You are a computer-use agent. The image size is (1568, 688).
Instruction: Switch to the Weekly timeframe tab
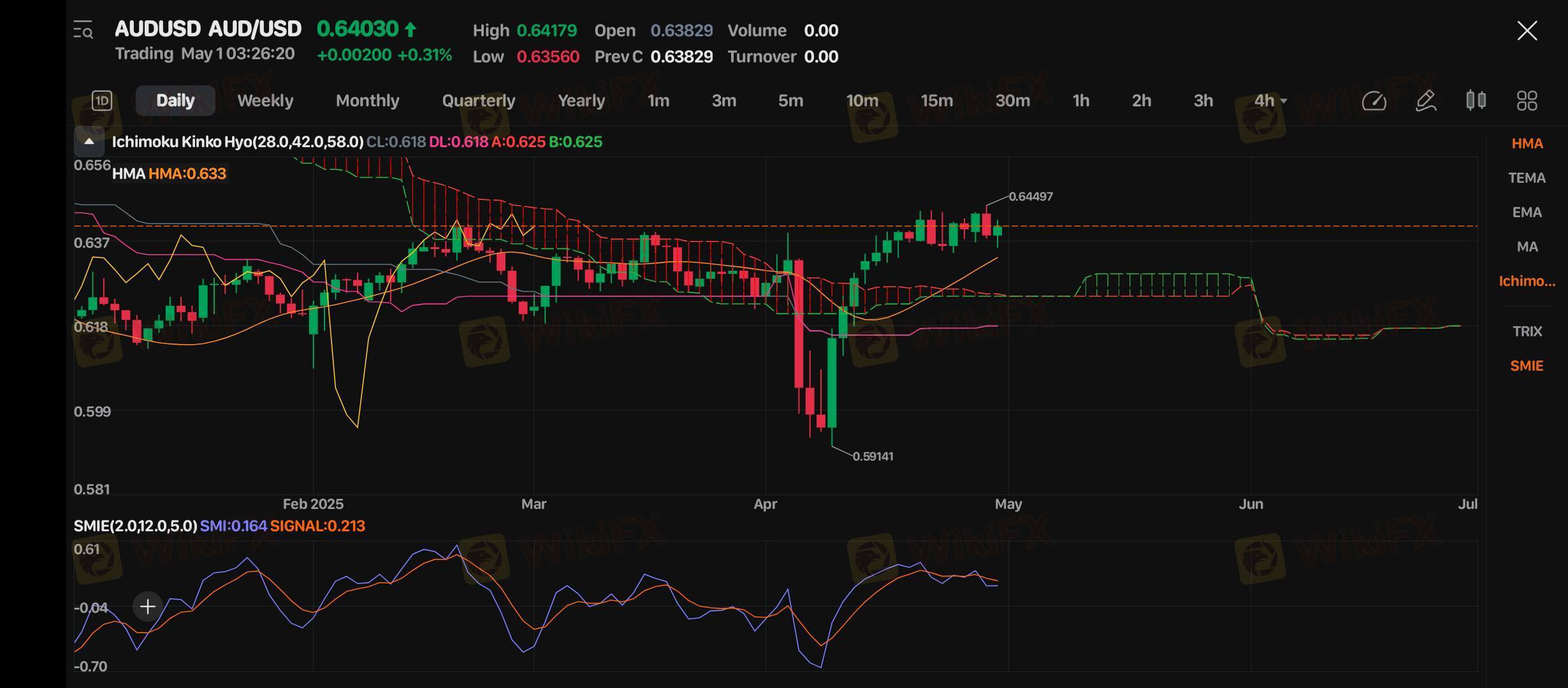pyautogui.click(x=265, y=101)
